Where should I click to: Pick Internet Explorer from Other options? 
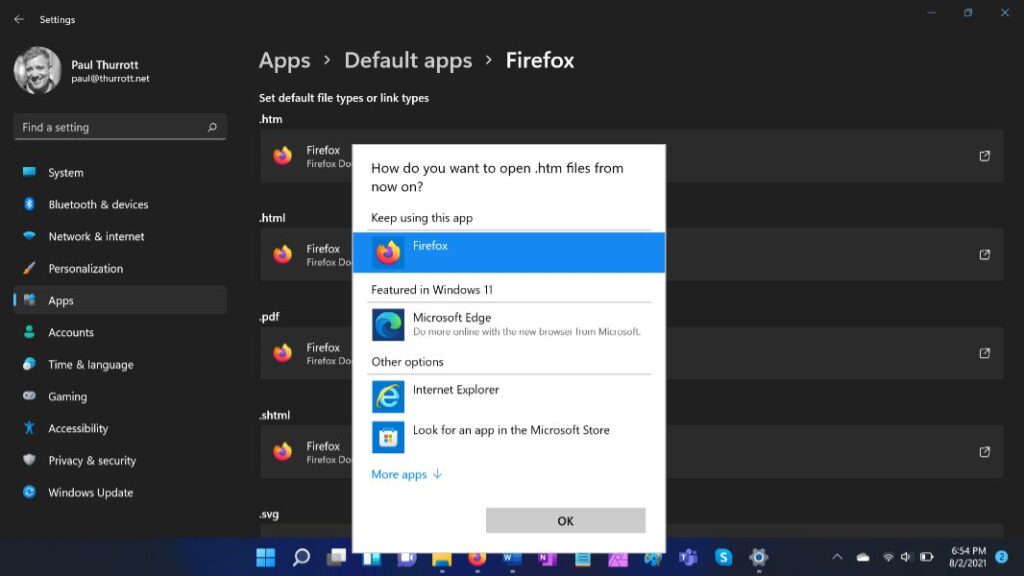(508, 396)
